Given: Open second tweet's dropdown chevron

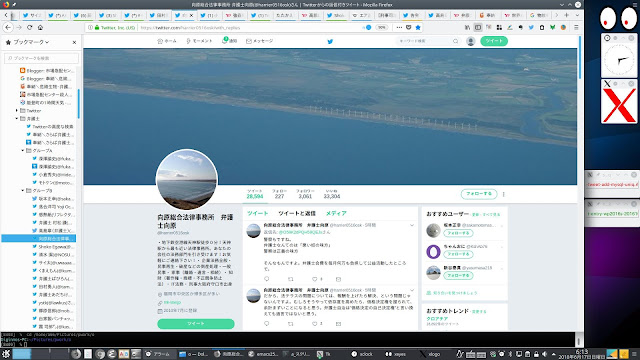Looking at the screenshot, I should click(x=412, y=290).
